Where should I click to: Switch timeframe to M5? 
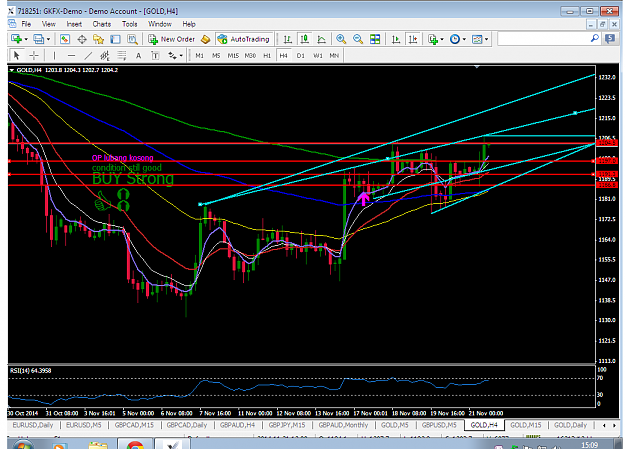pos(216,55)
